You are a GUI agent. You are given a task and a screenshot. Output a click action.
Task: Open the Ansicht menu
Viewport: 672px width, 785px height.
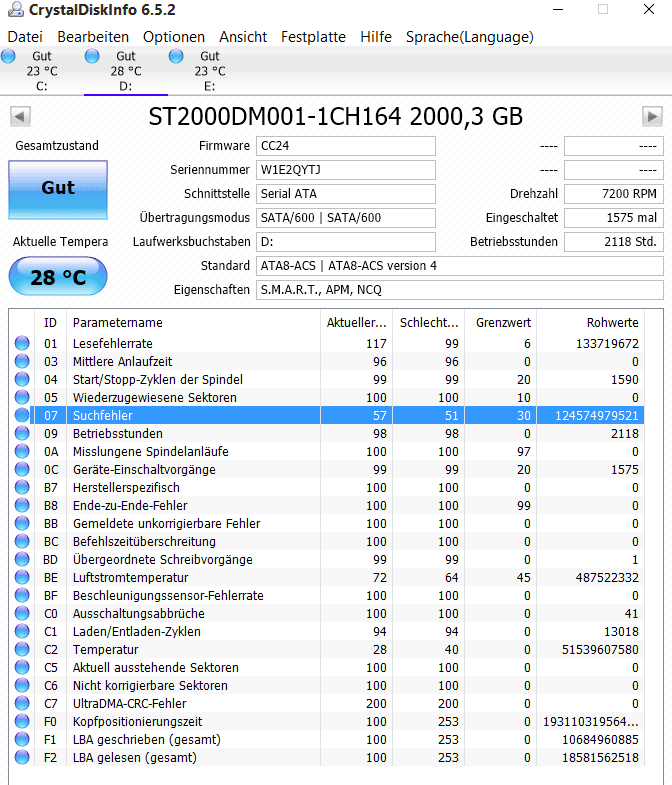point(243,37)
